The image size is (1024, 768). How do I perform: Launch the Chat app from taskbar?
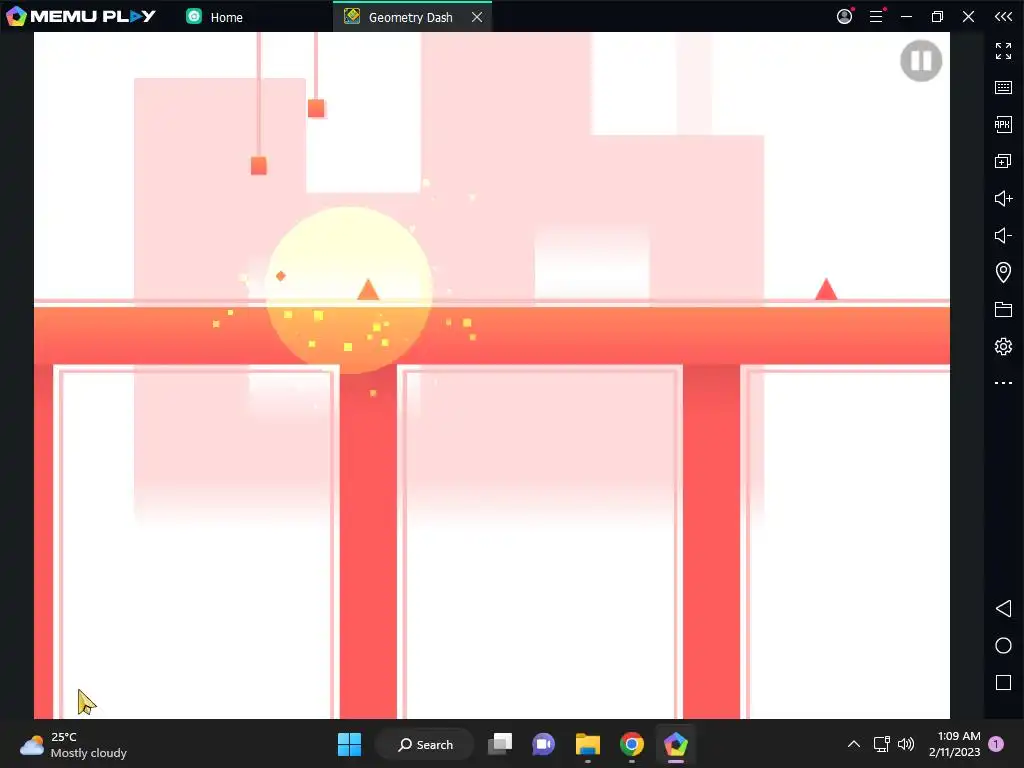click(543, 744)
